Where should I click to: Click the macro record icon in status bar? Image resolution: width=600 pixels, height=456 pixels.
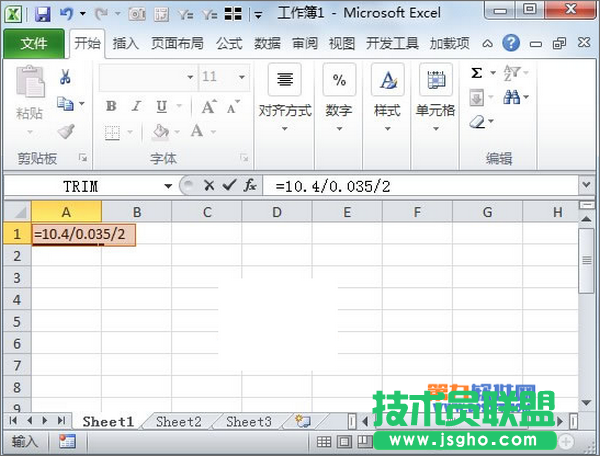pos(67,442)
